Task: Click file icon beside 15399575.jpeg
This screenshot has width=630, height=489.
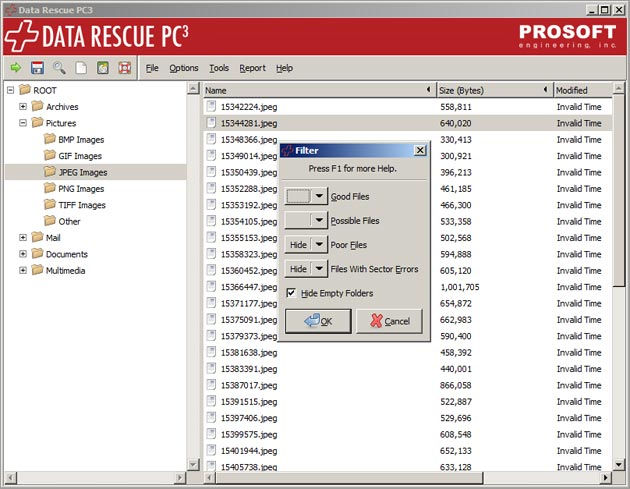Action: (211, 434)
